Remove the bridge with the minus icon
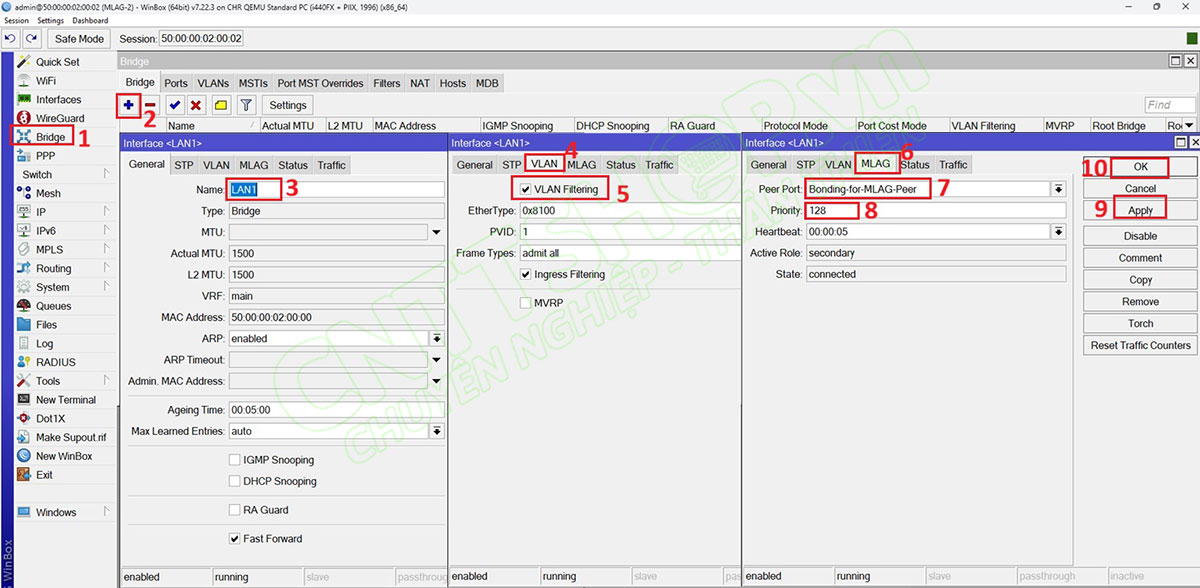1200x588 pixels. [150, 105]
